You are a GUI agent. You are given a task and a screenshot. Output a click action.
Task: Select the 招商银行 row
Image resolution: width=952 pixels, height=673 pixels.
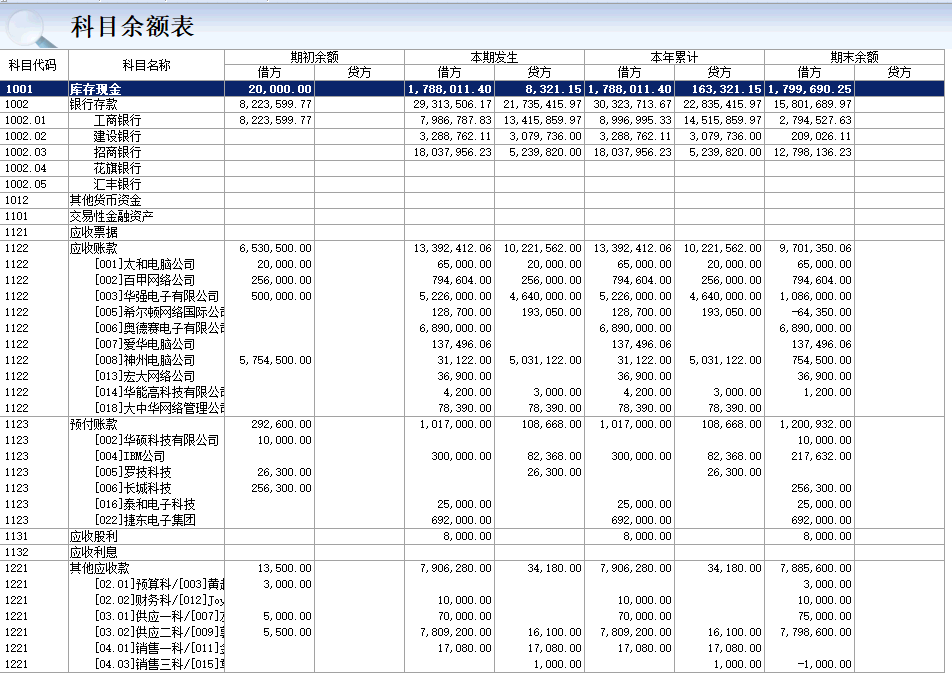pos(472,152)
